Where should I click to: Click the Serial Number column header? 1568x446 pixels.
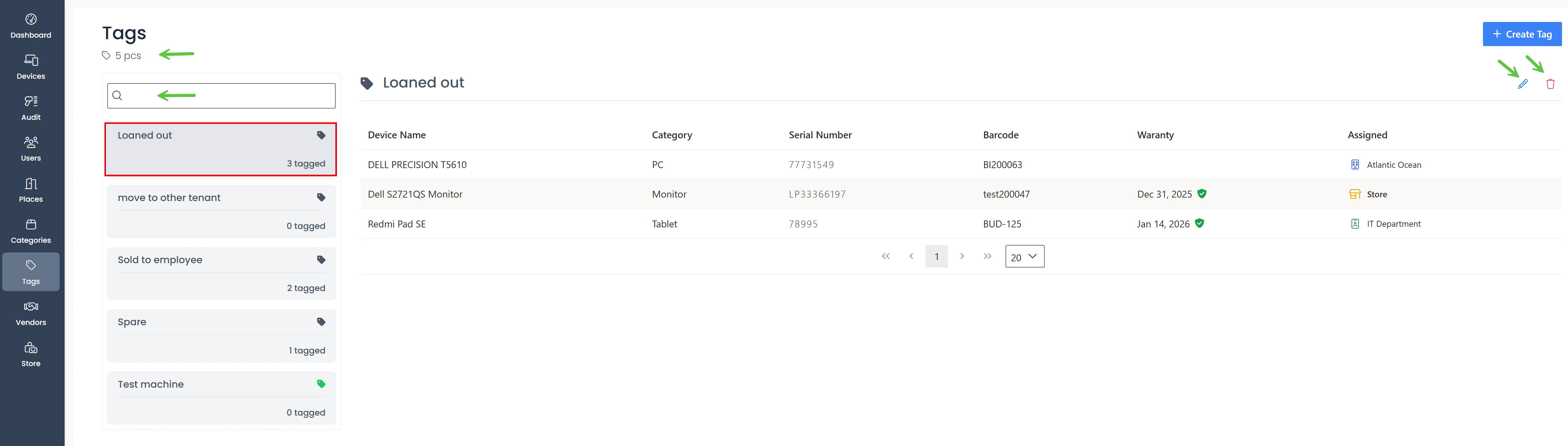(820, 135)
